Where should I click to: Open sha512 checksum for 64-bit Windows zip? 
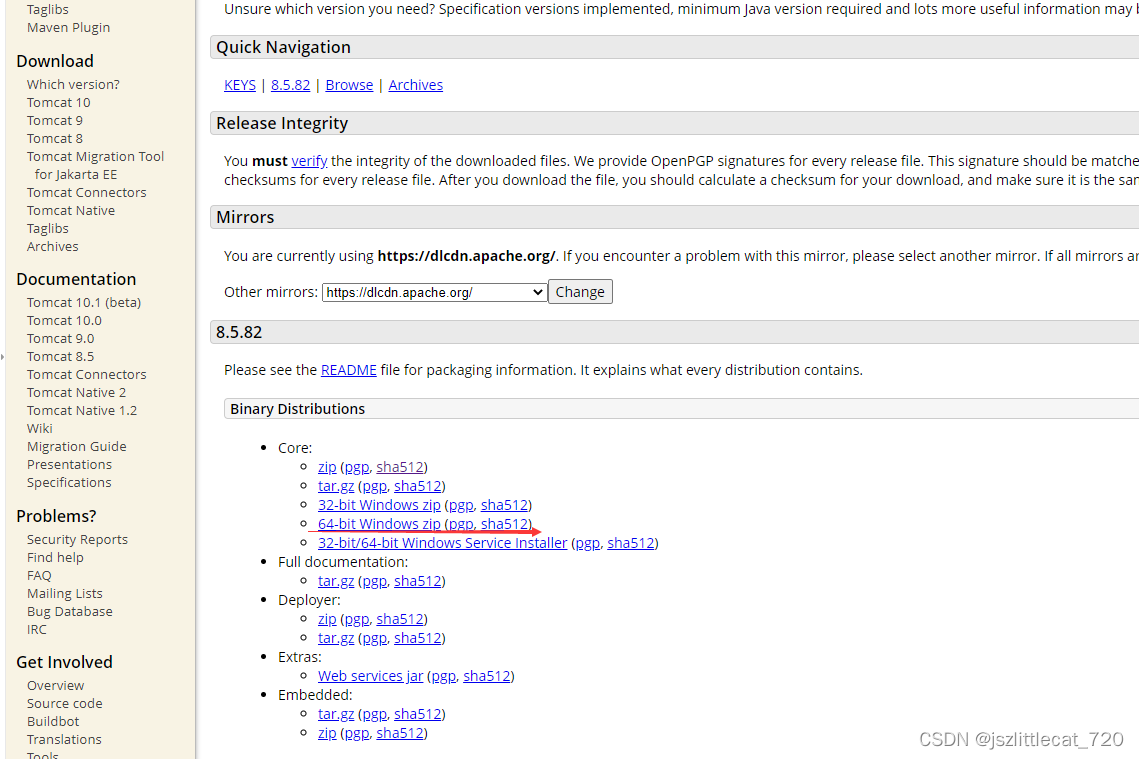(x=504, y=524)
